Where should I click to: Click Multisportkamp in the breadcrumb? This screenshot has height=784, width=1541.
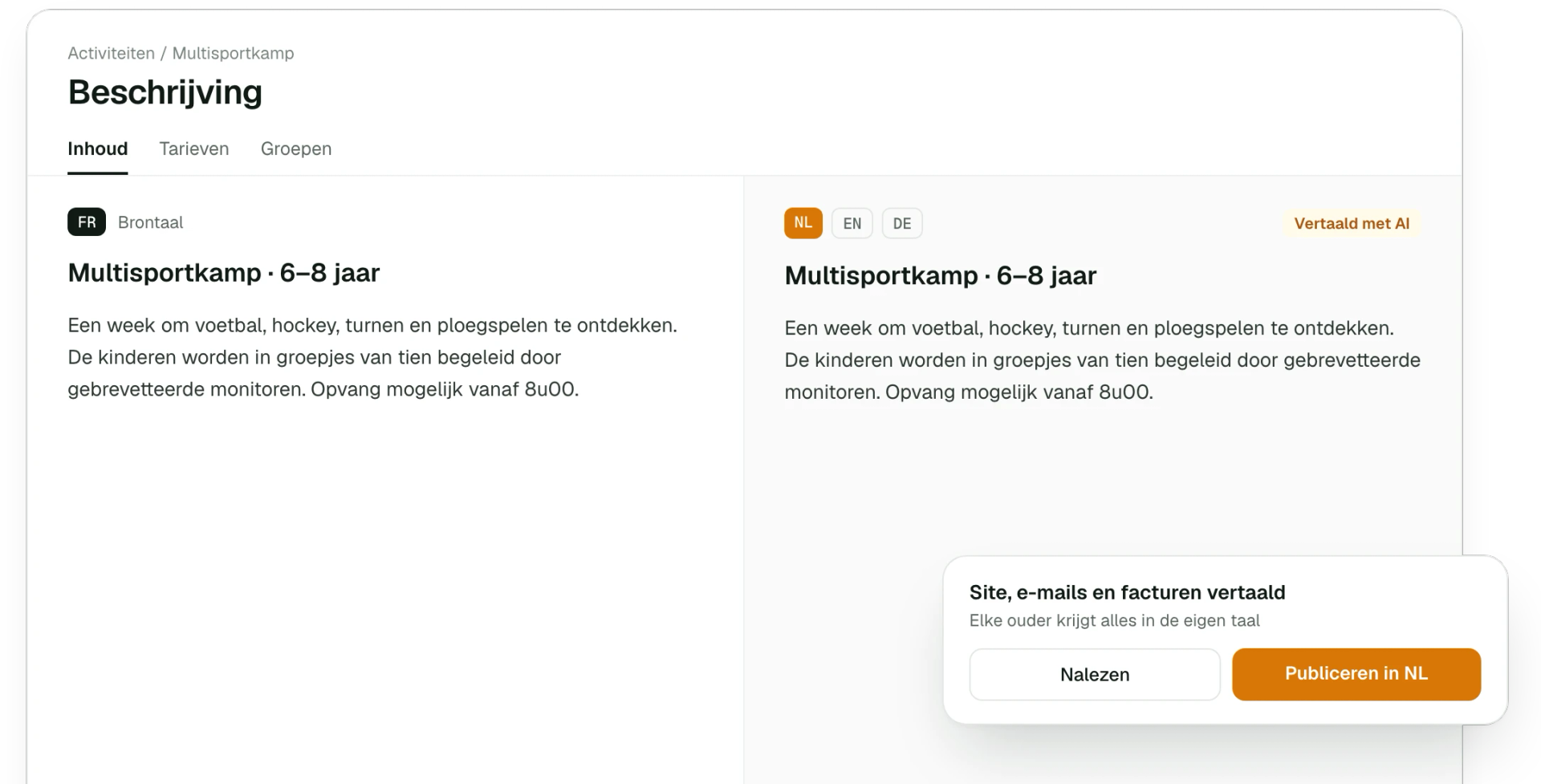click(x=234, y=53)
